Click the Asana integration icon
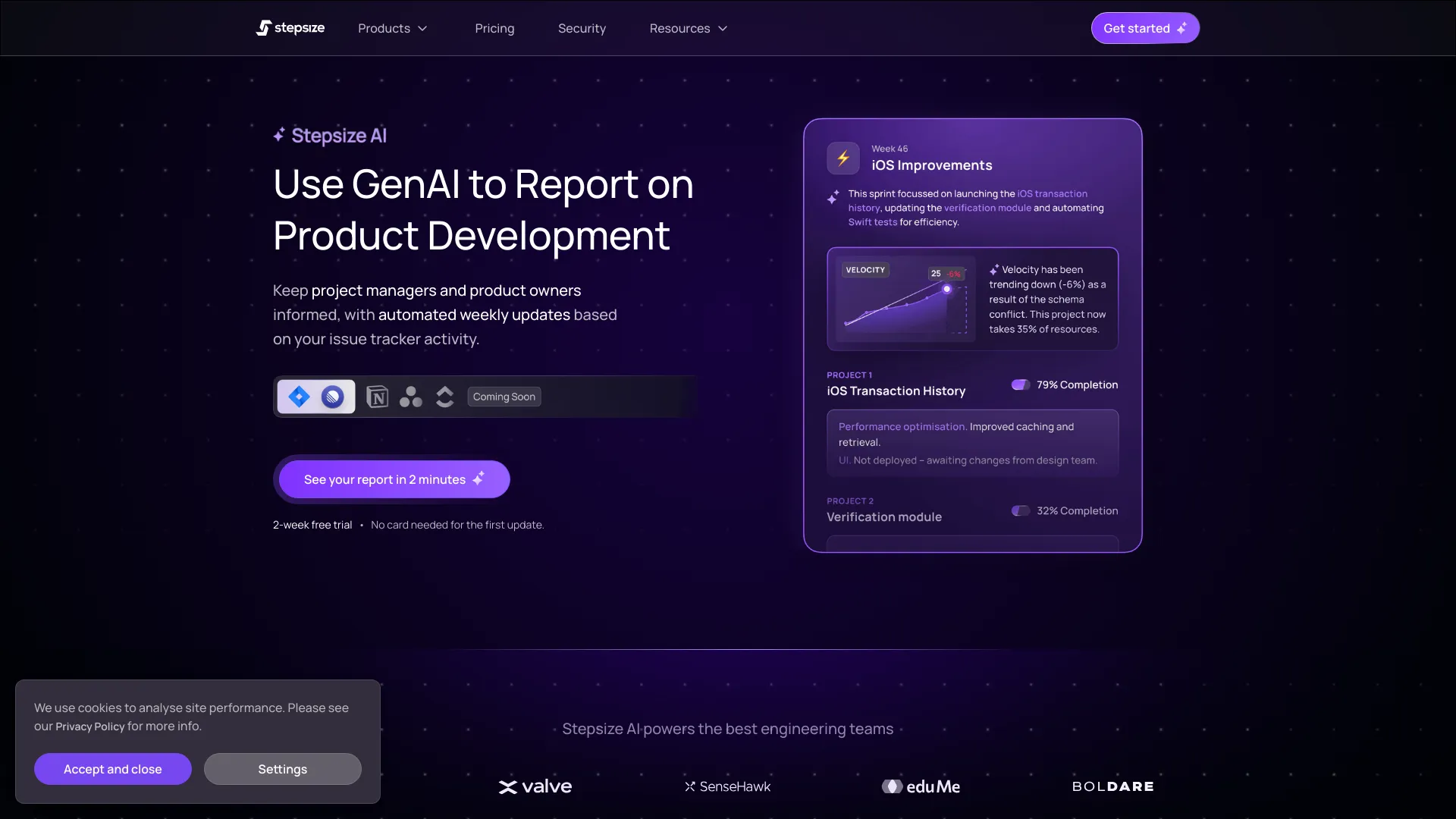This screenshot has height=819, width=1456. click(411, 397)
